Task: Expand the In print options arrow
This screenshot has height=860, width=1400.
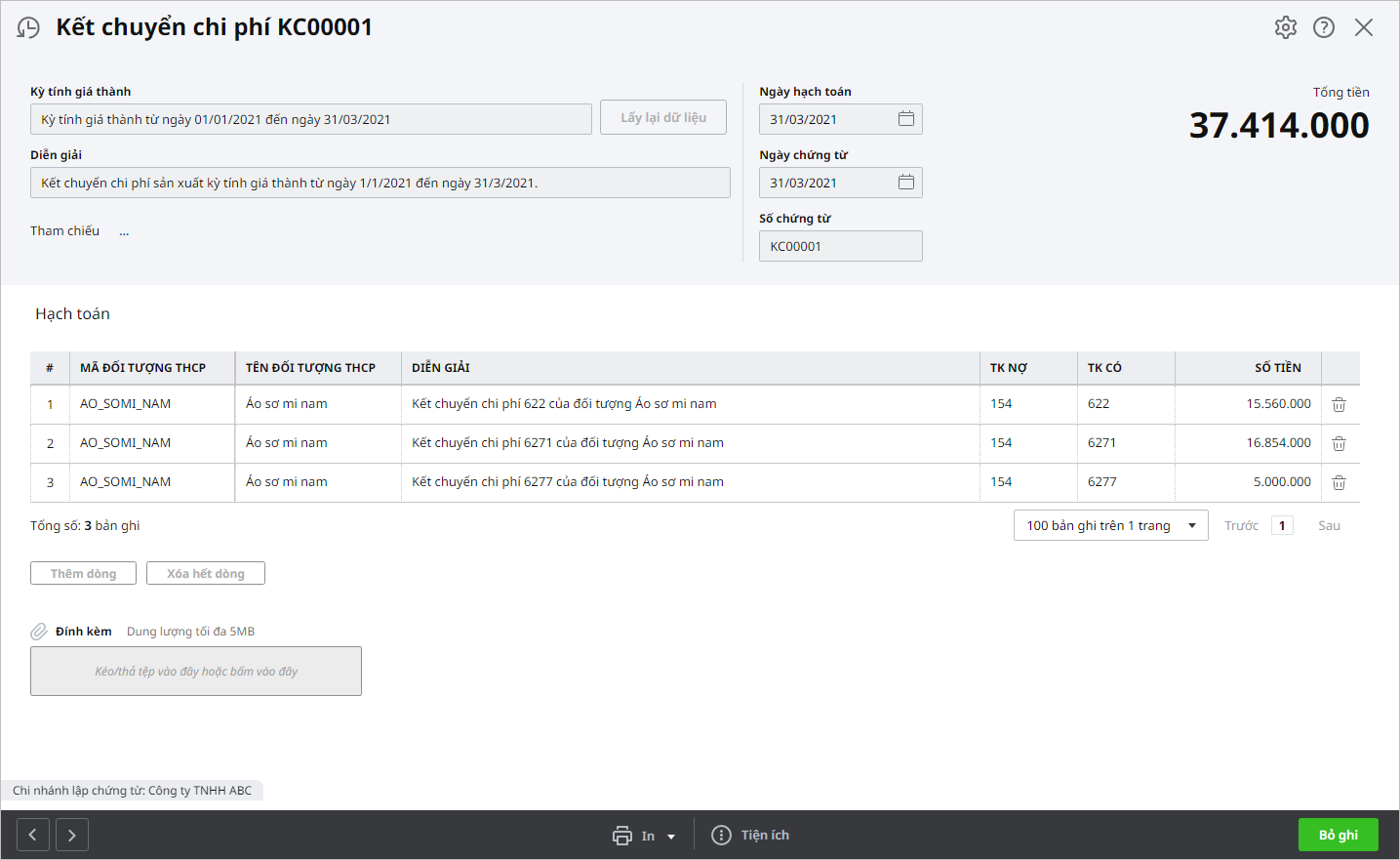Action: 671,837
